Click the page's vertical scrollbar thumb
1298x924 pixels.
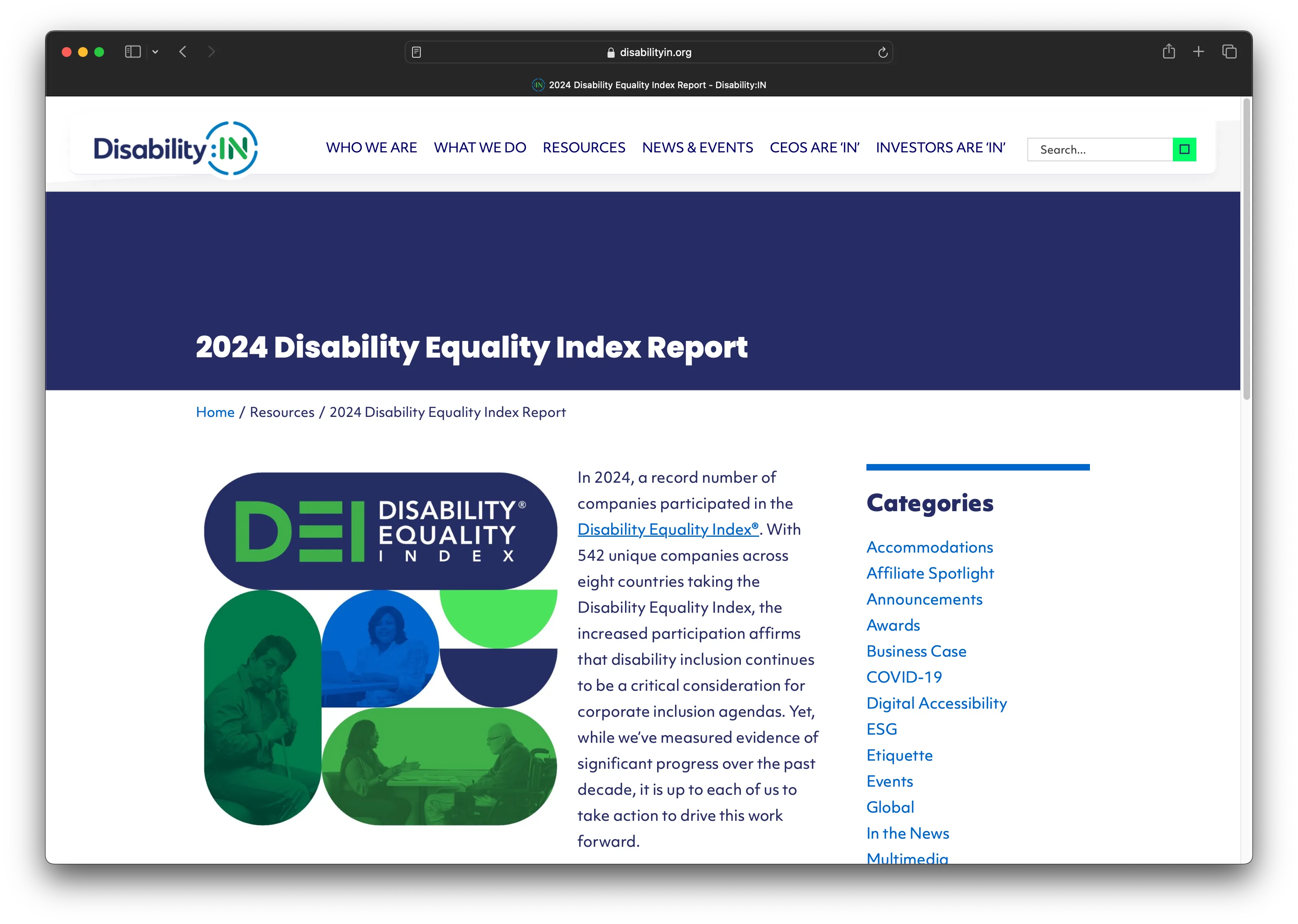click(1246, 249)
